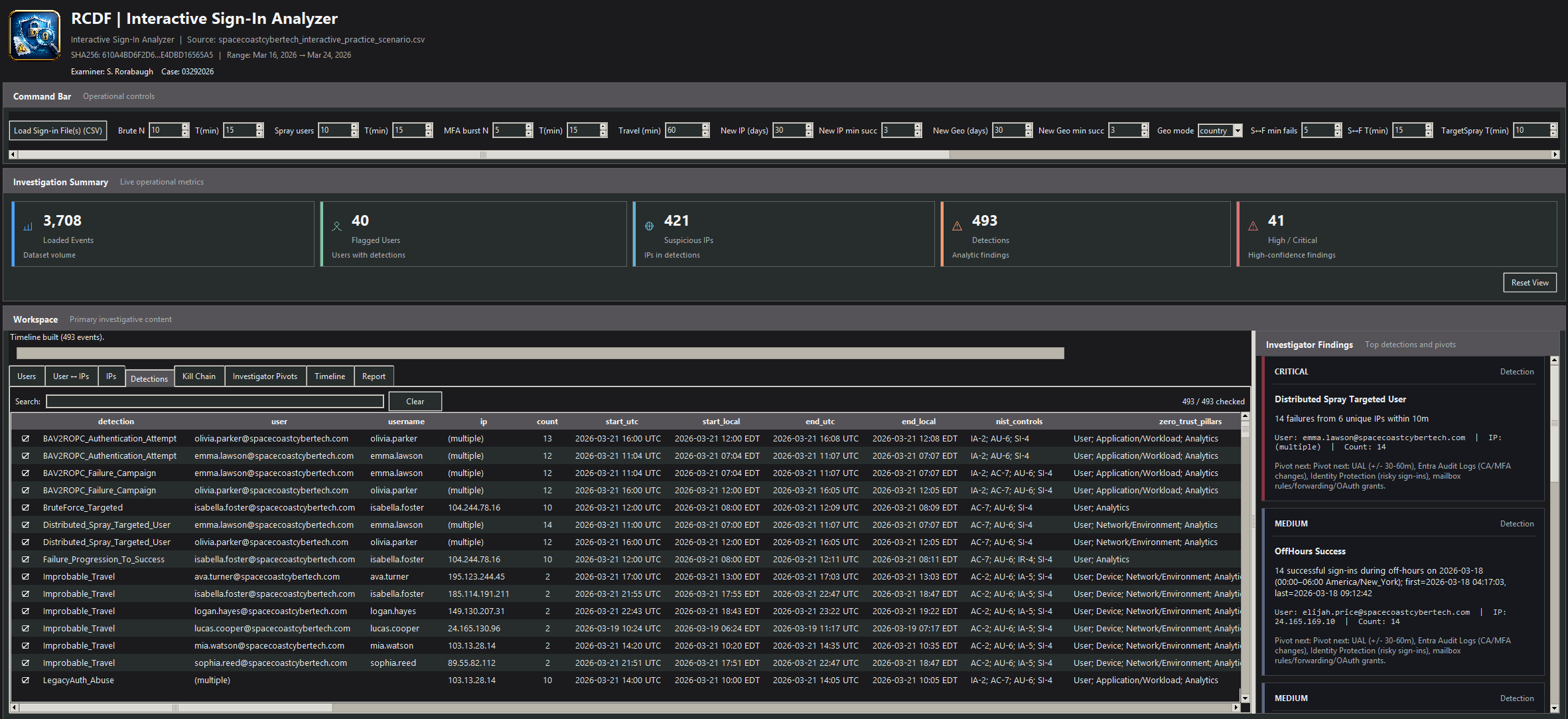
Task: Click the alert icon on High/Critical card
Action: pos(1254,225)
